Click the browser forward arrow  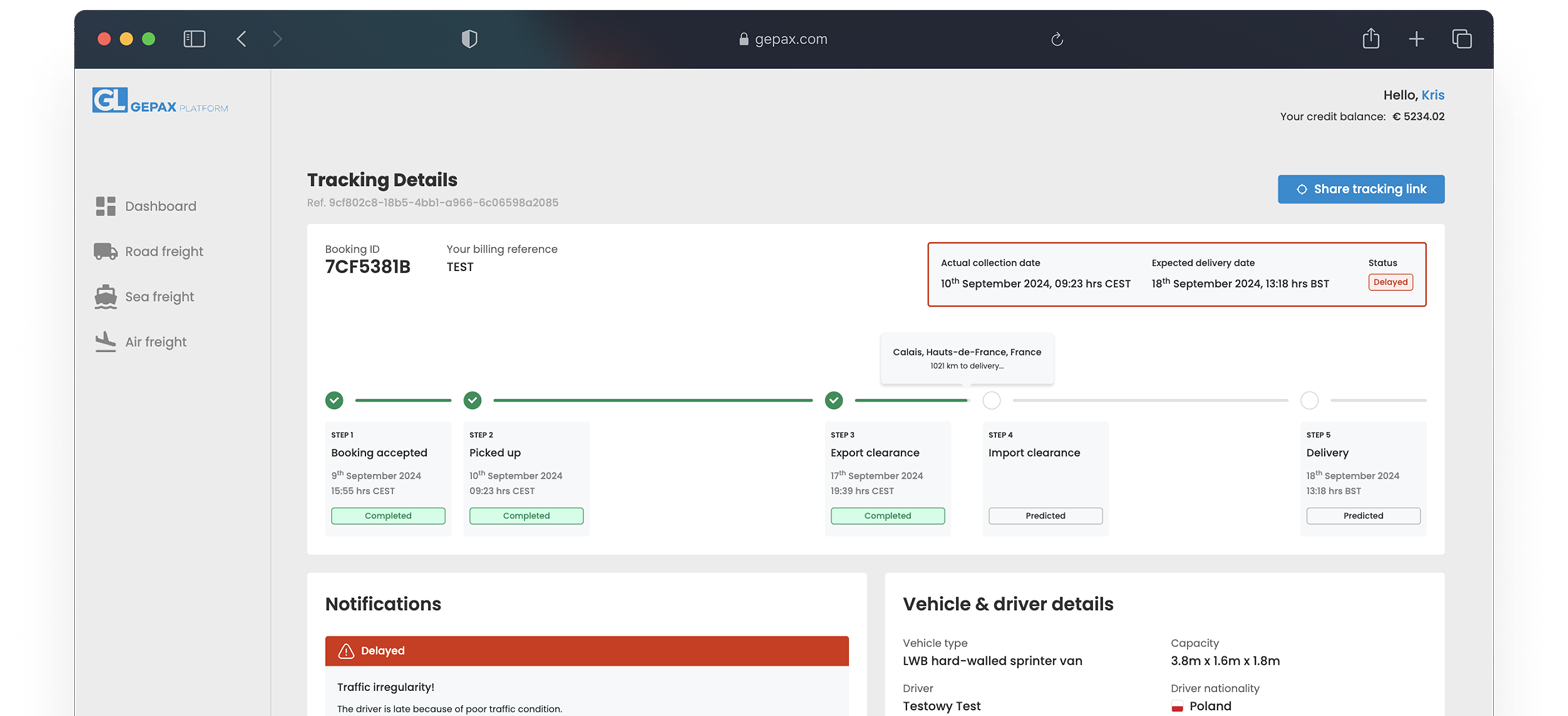tap(277, 39)
